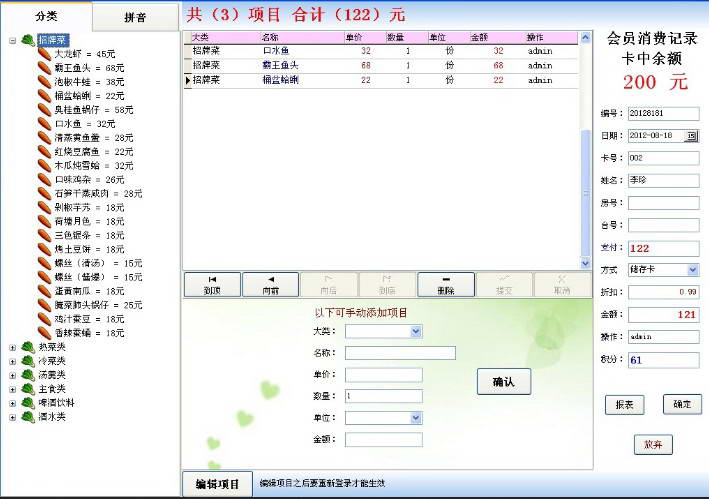Switch to the 拼音 tab
This screenshot has width=709, height=499.
pos(135,17)
